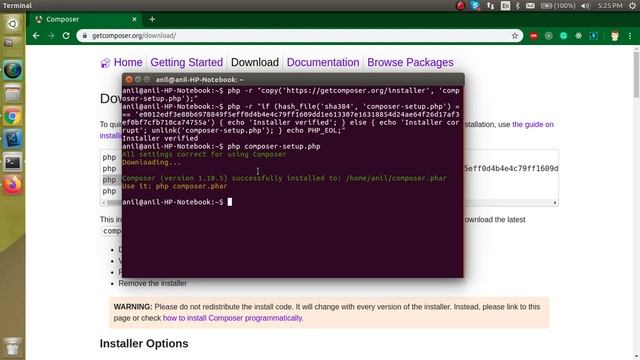This screenshot has height=360, width=640.
Task: Follow the 'the guide on' link
Action: click(533, 124)
